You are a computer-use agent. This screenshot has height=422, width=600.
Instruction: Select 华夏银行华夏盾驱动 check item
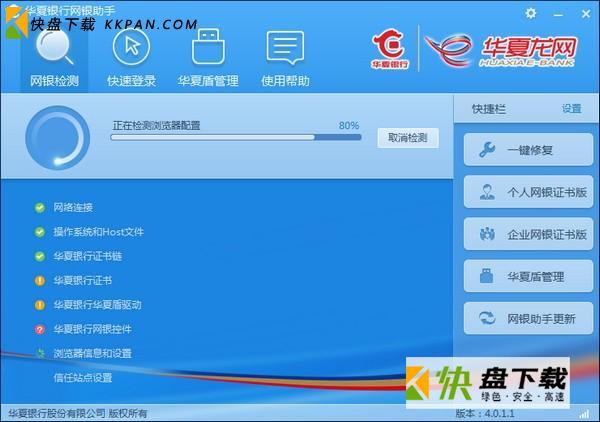click(97, 305)
